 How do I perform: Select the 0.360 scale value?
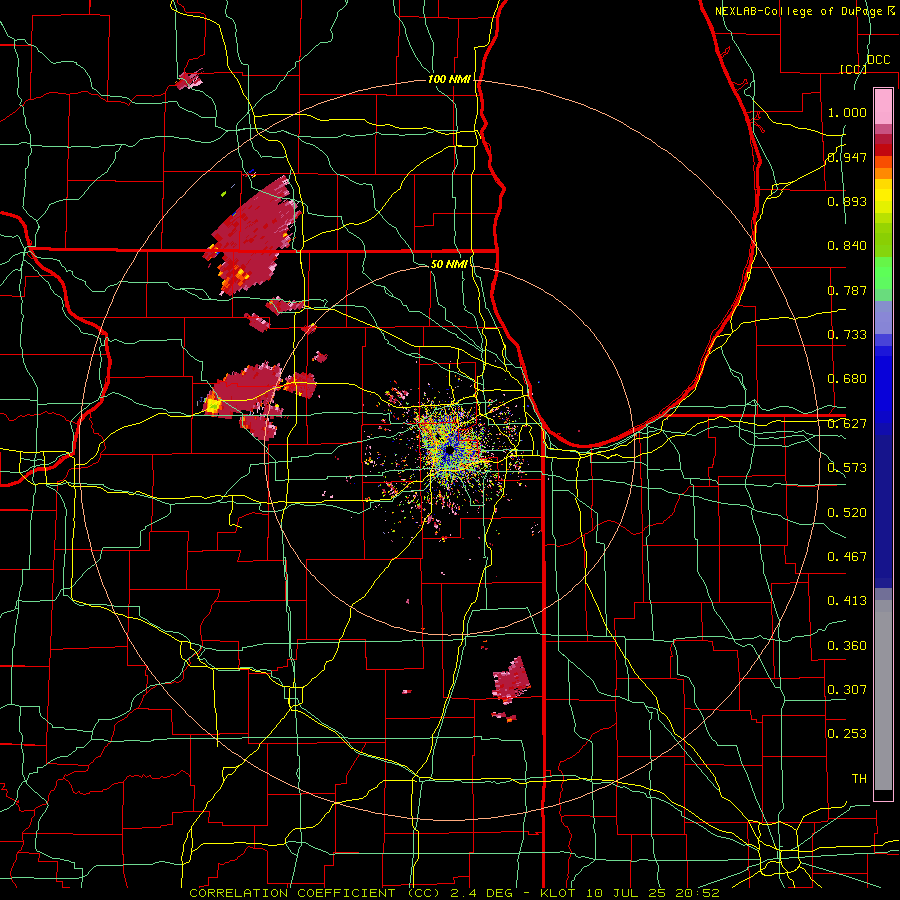point(847,646)
